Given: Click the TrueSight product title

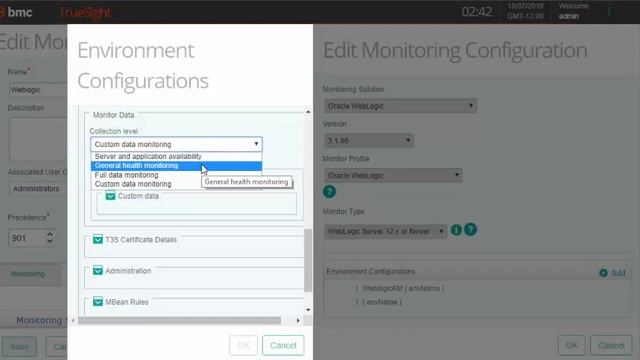Looking at the screenshot, I should [x=85, y=13].
